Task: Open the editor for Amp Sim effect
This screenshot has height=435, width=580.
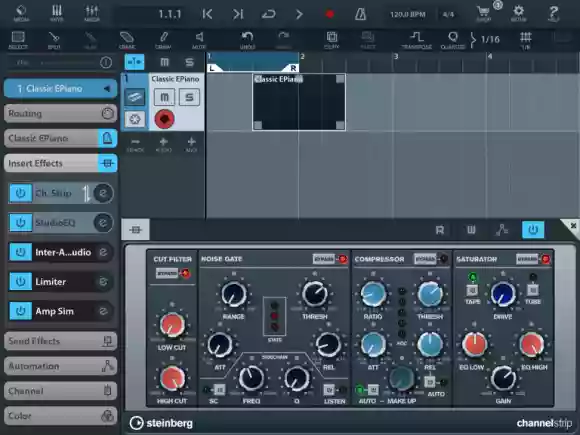Action: coord(103,311)
